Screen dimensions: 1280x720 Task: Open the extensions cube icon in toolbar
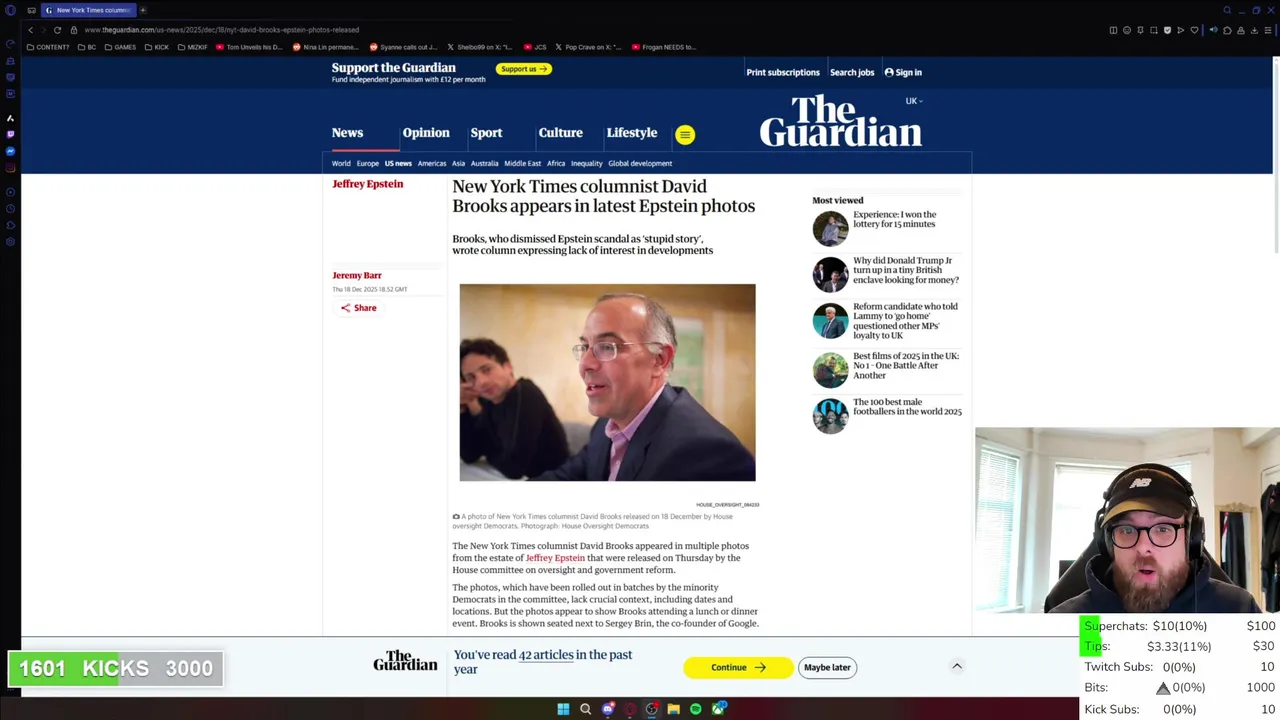point(1227,30)
